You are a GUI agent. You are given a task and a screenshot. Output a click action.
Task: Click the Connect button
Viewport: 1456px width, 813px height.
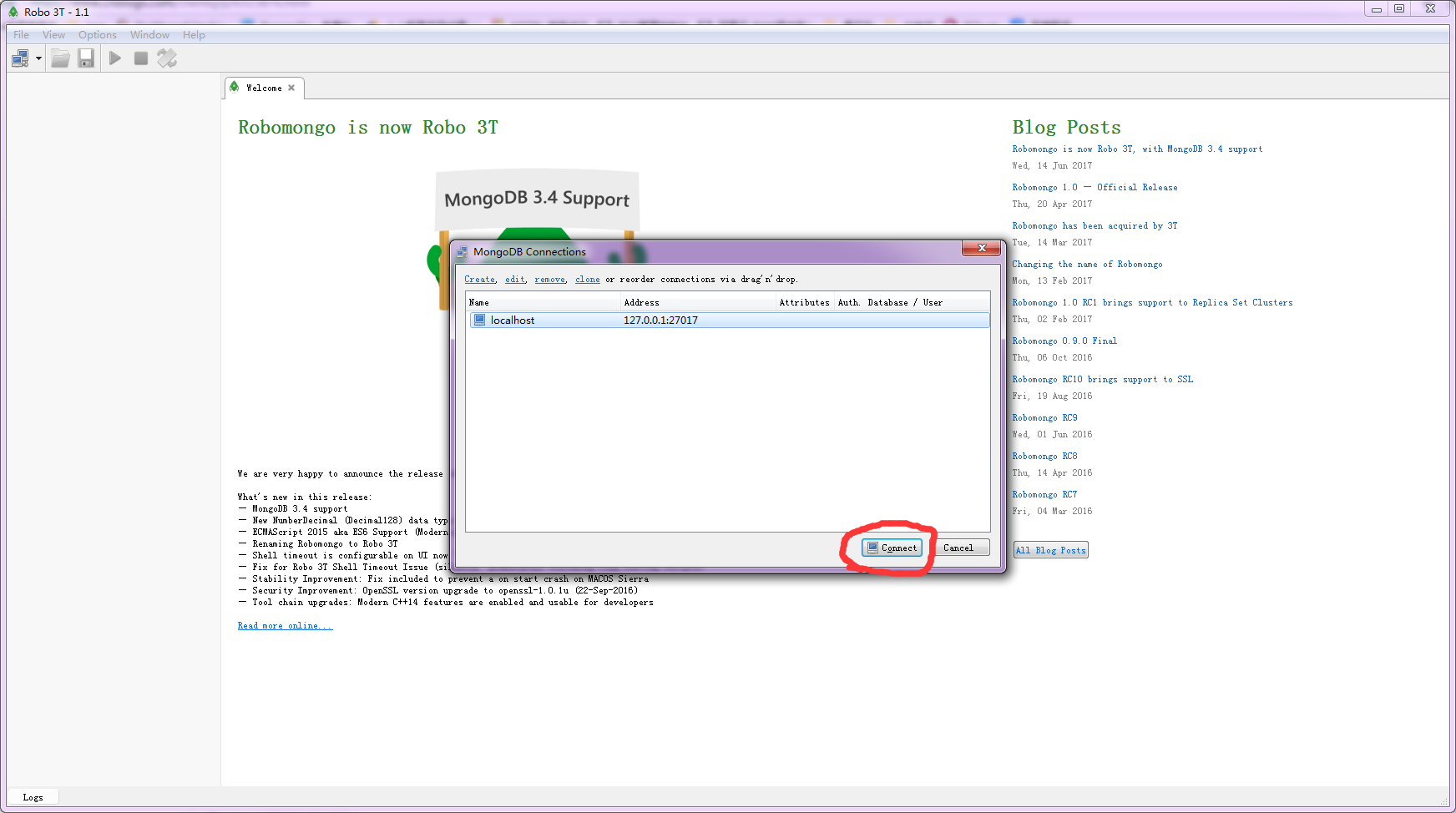[892, 548]
